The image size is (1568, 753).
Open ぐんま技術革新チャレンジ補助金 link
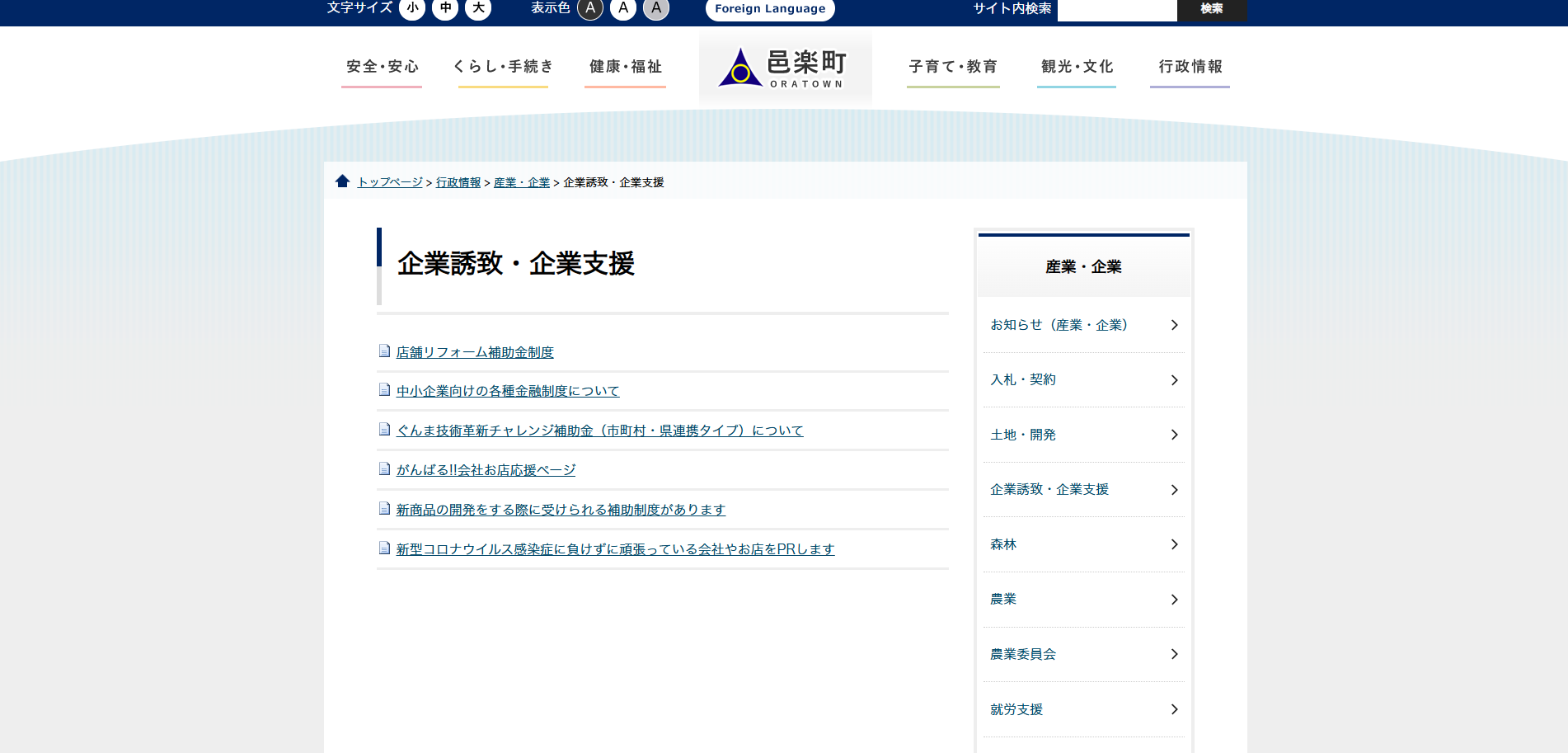[599, 431]
